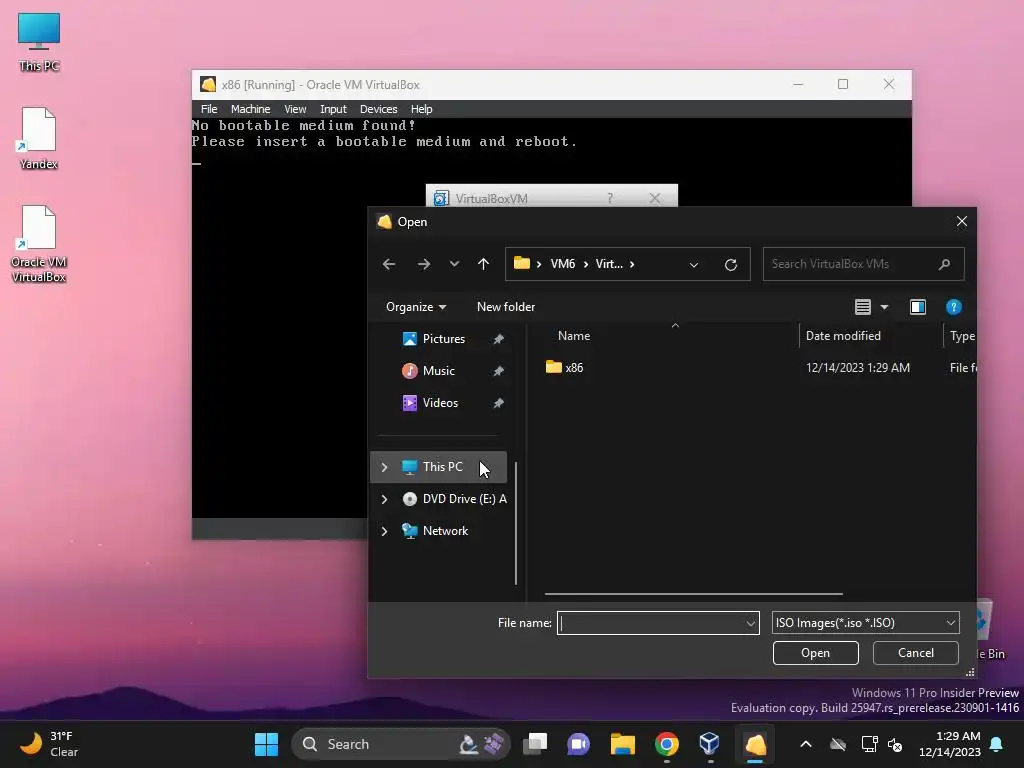Open weather widget showing 31°F Clear
1024x768 pixels.
click(50, 744)
